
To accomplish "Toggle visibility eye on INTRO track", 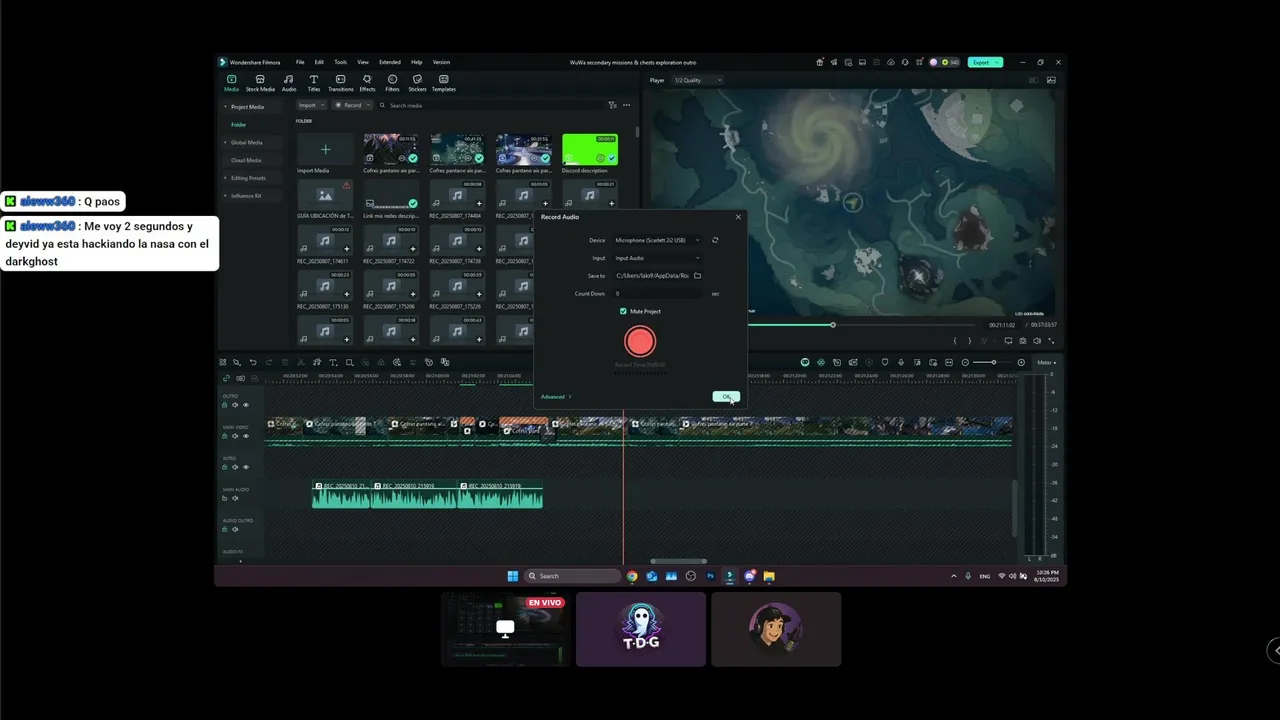I will click(x=245, y=467).
